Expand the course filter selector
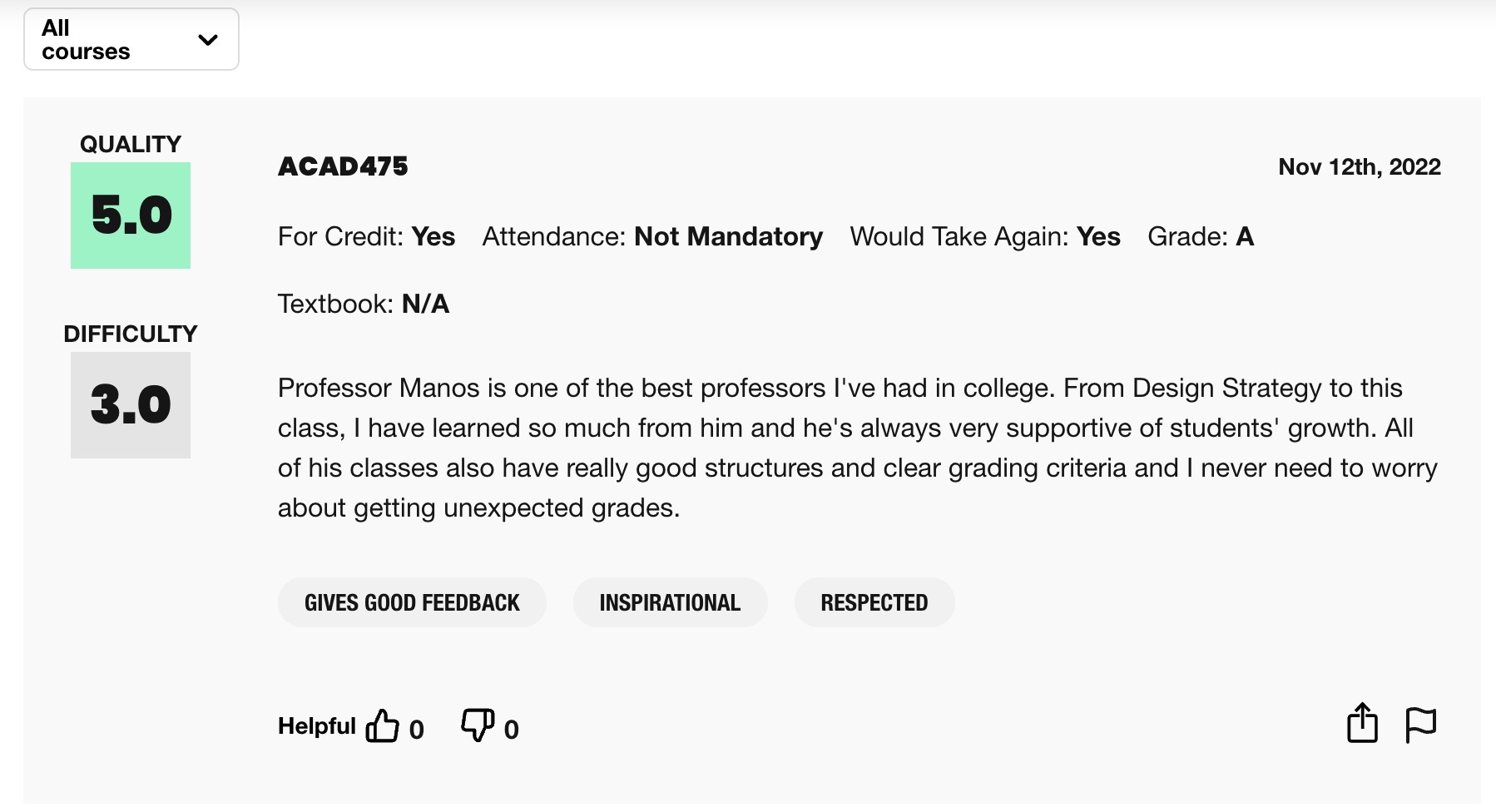This screenshot has height=812, width=1496. click(131, 38)
